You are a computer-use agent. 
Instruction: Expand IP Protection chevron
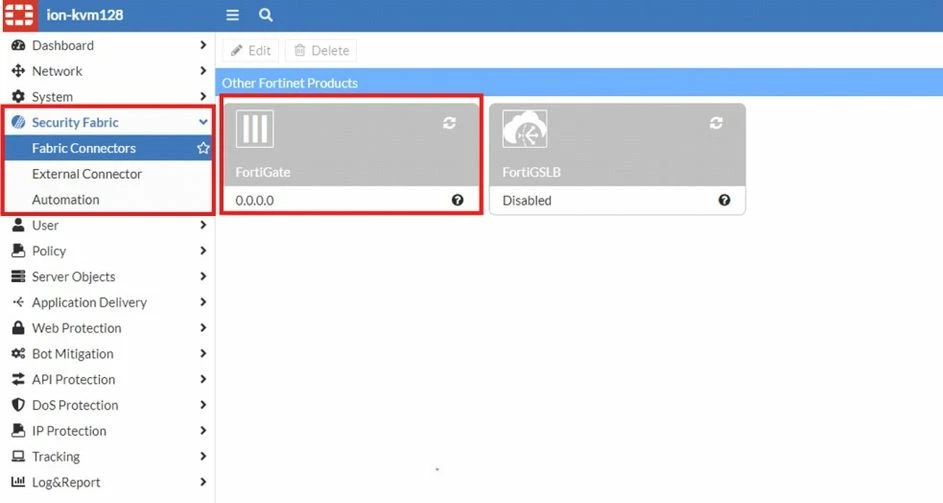click(203, 430)
